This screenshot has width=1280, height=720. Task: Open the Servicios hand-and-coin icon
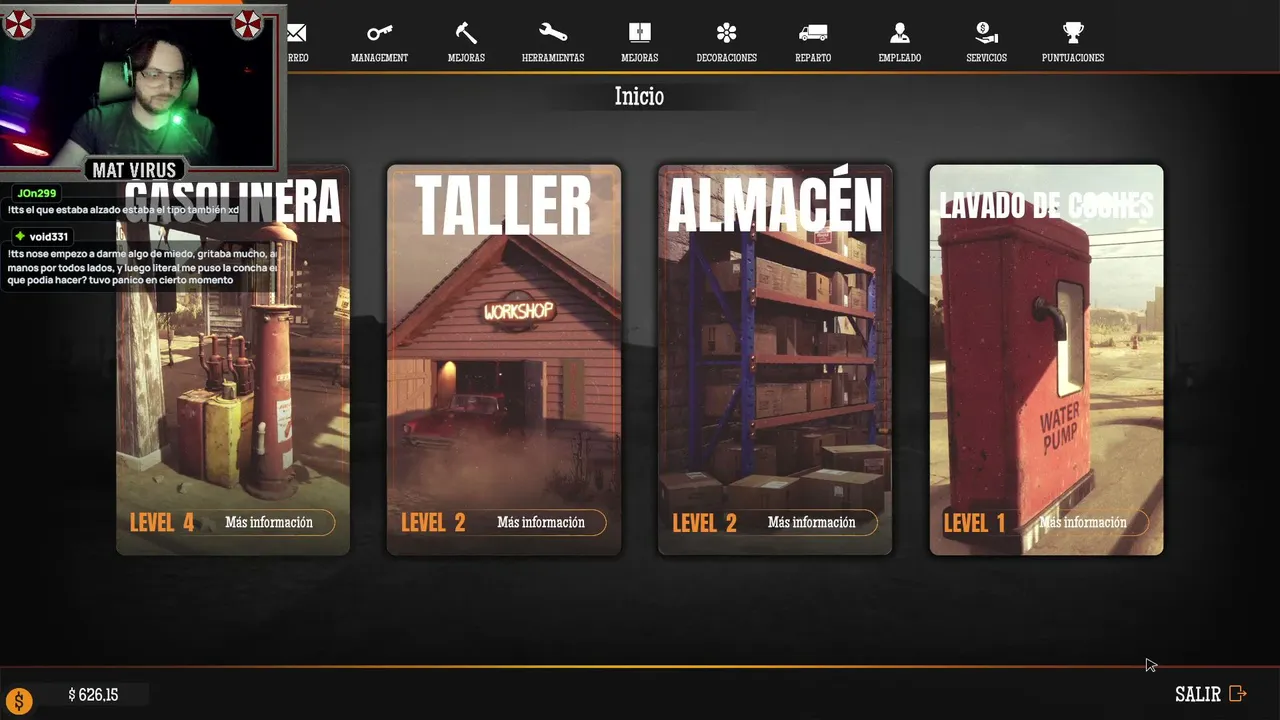tap(986, 33)
